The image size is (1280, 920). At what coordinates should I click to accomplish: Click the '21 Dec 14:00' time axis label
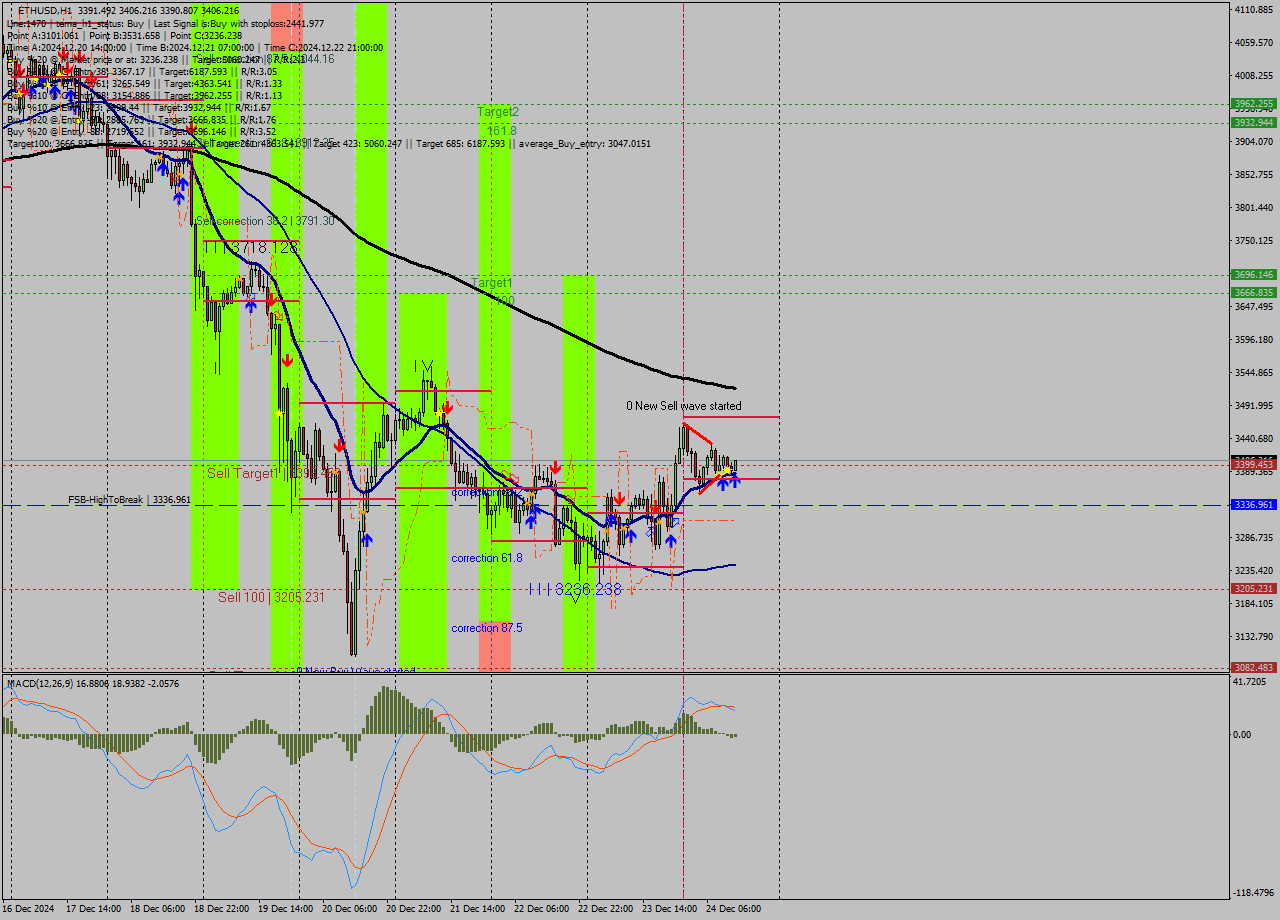point(478,909)
